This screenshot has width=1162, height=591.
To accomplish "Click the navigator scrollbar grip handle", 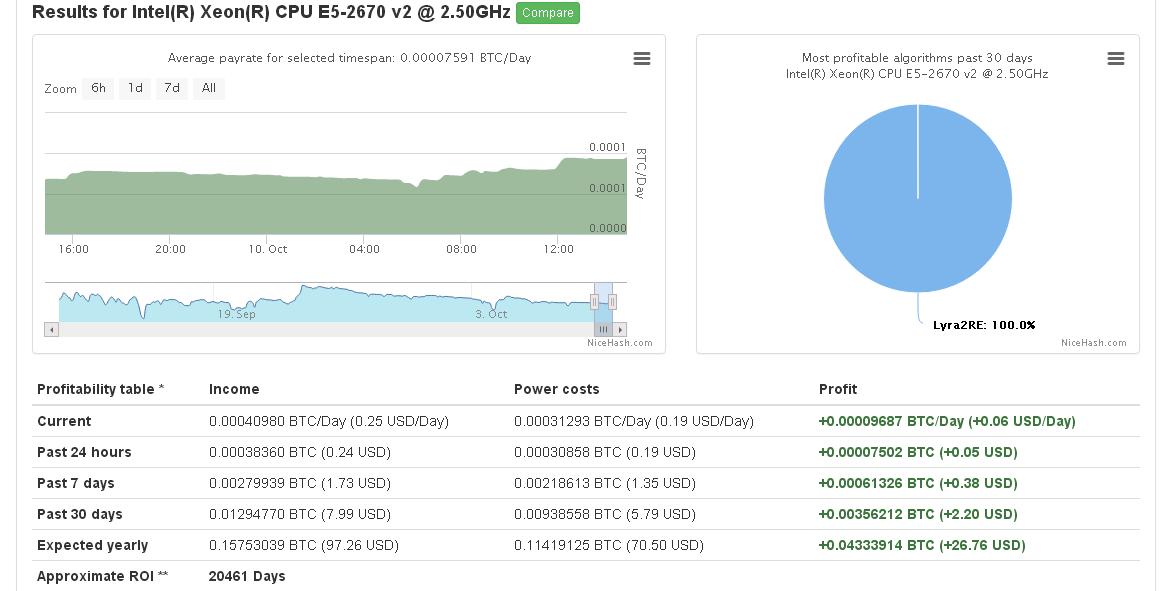I will point(603,328).
